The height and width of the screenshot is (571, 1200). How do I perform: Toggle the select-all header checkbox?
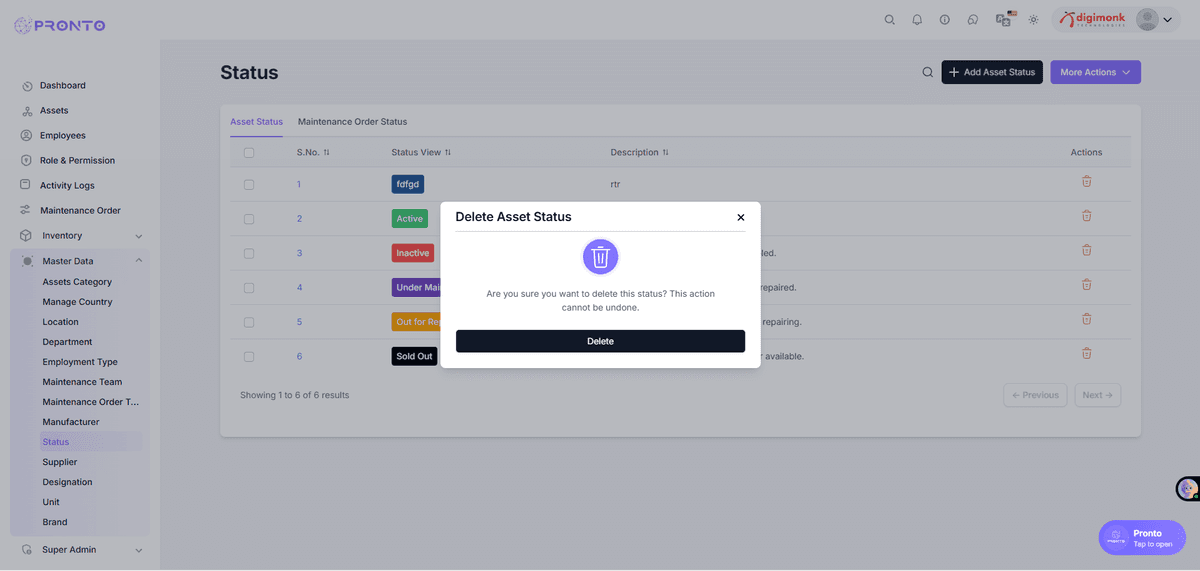tap(249, 153)
